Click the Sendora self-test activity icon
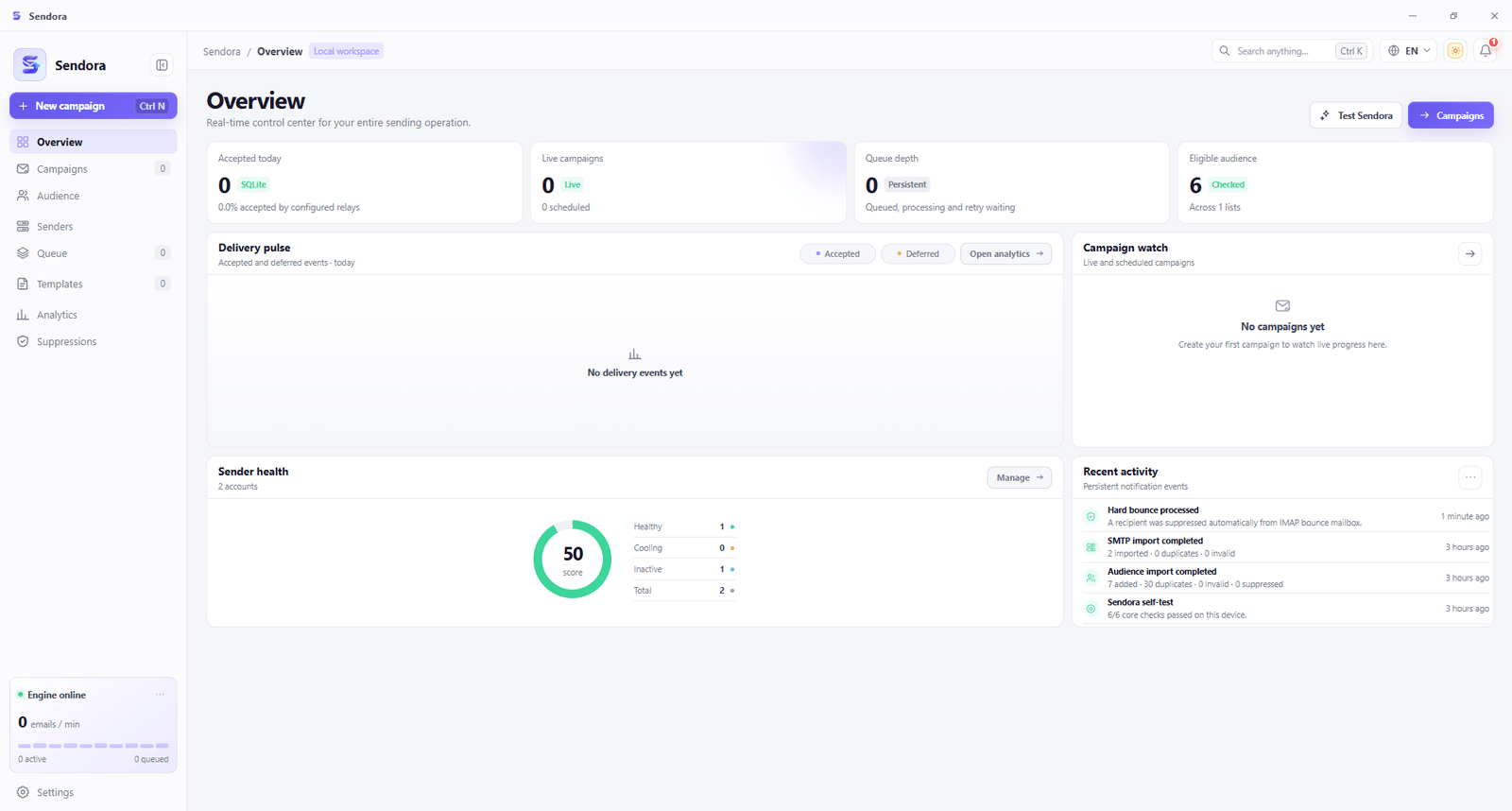 coord(1091,609)
